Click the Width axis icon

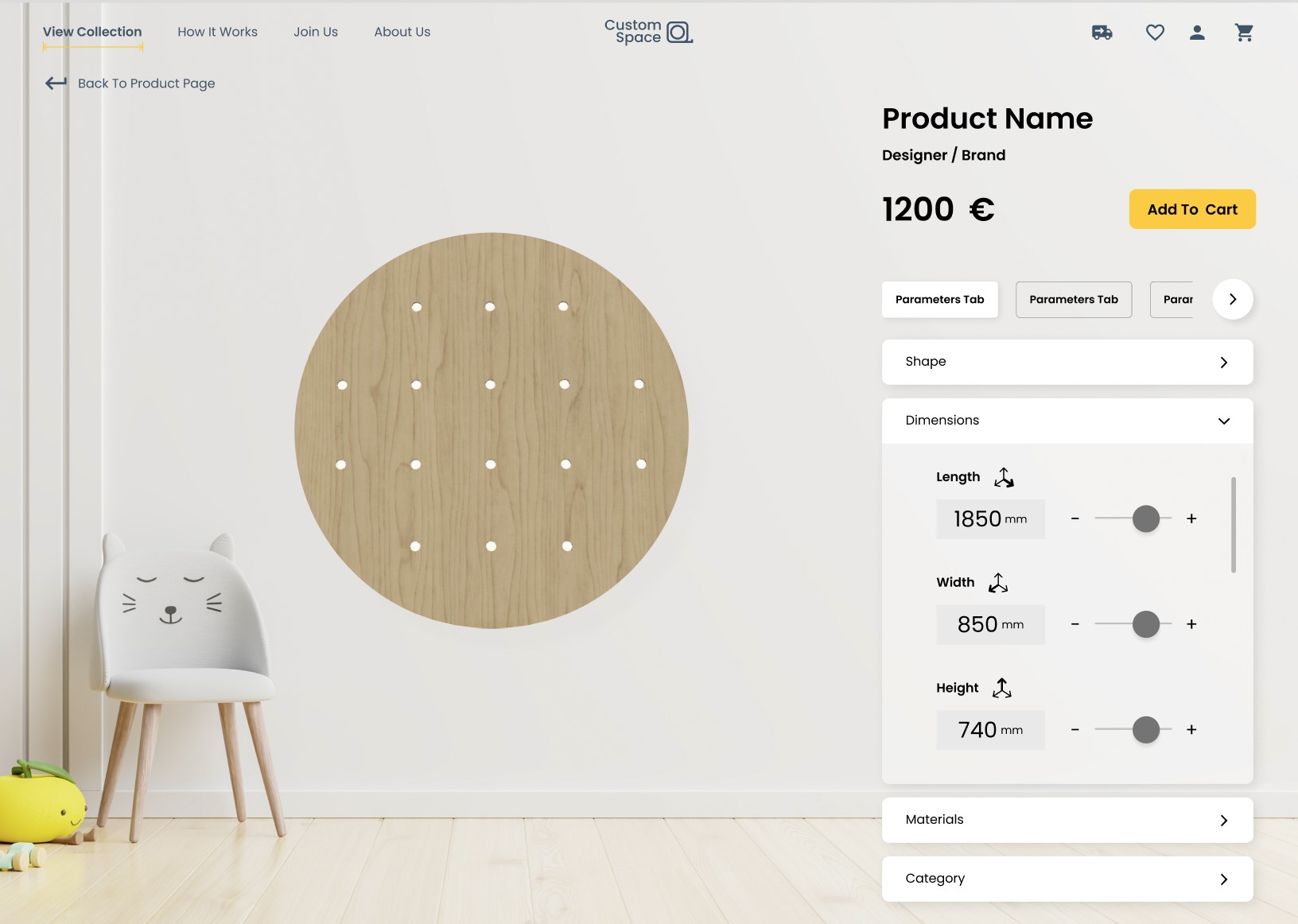(x=998, y=583)
